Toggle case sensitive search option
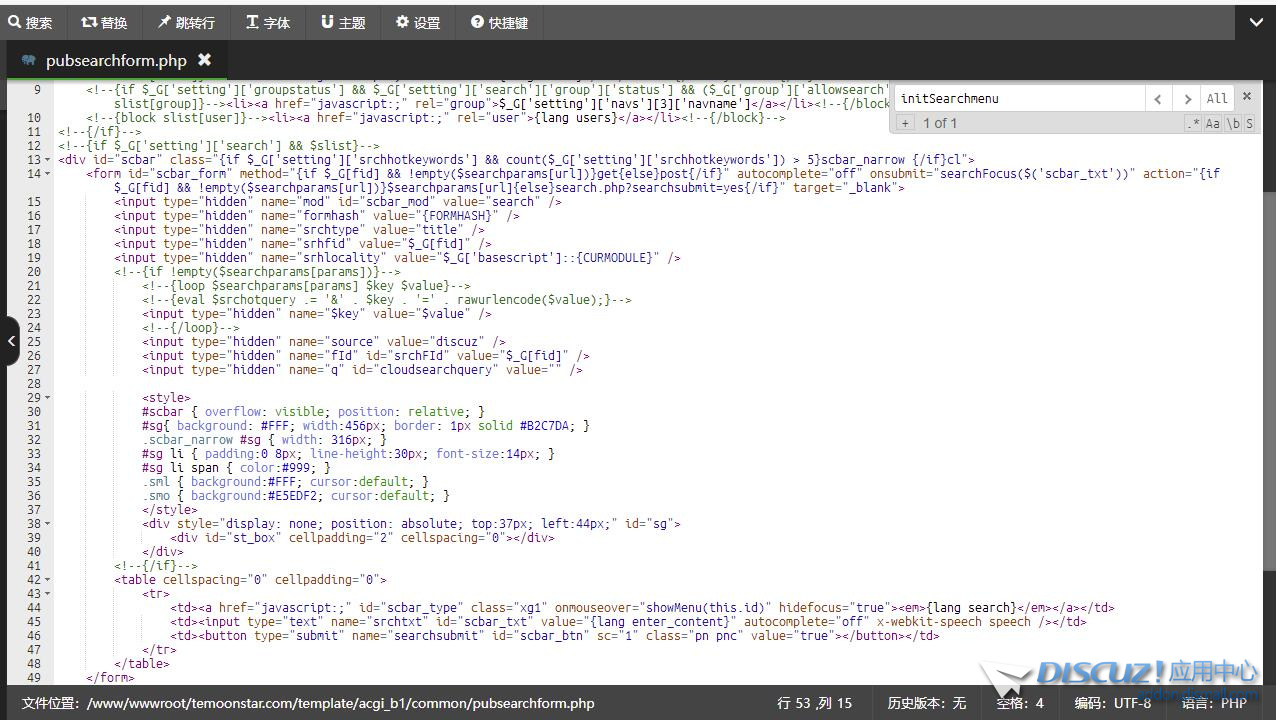 [1212, 123]
